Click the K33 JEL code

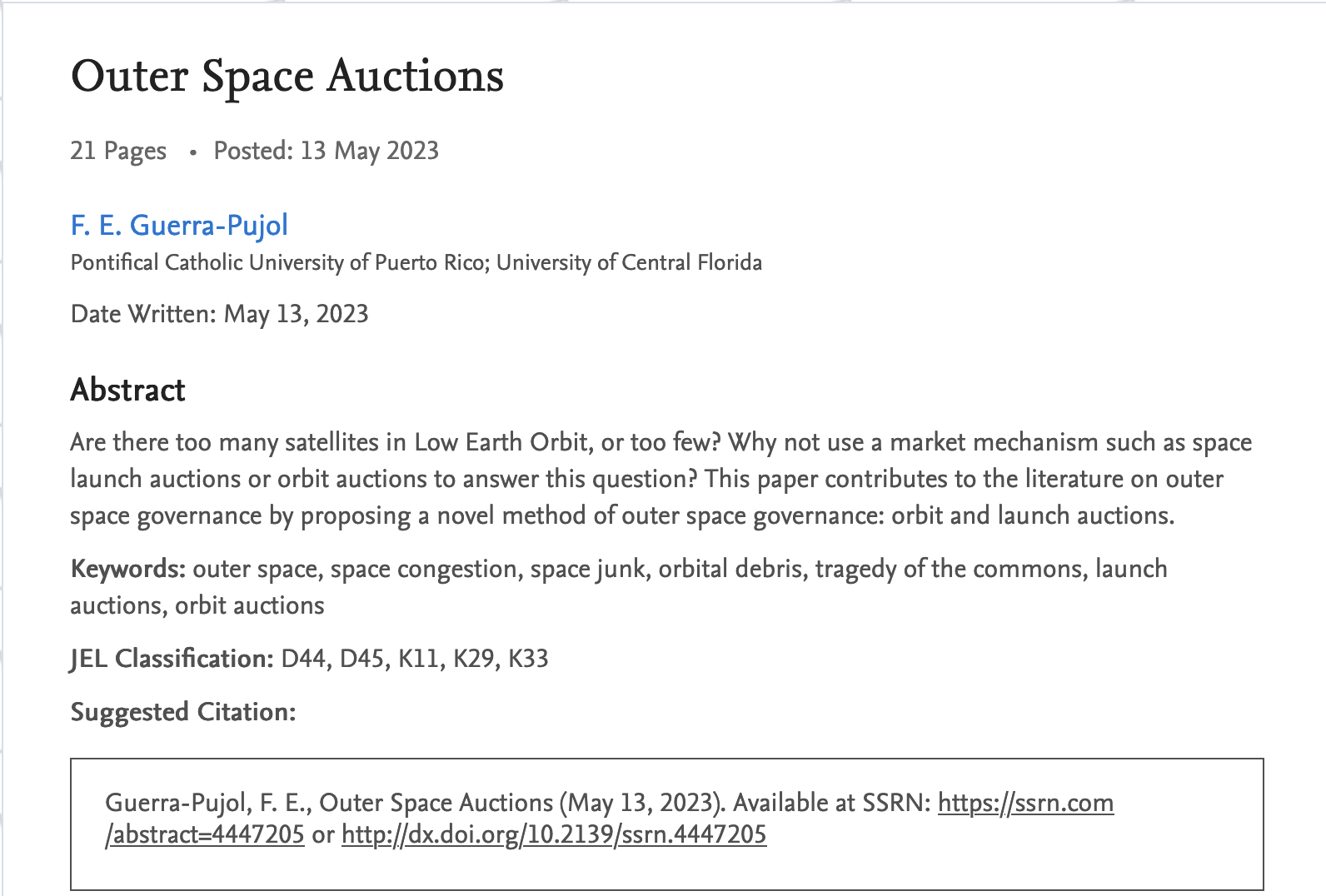pyautogui.click(x=528, y=659)
